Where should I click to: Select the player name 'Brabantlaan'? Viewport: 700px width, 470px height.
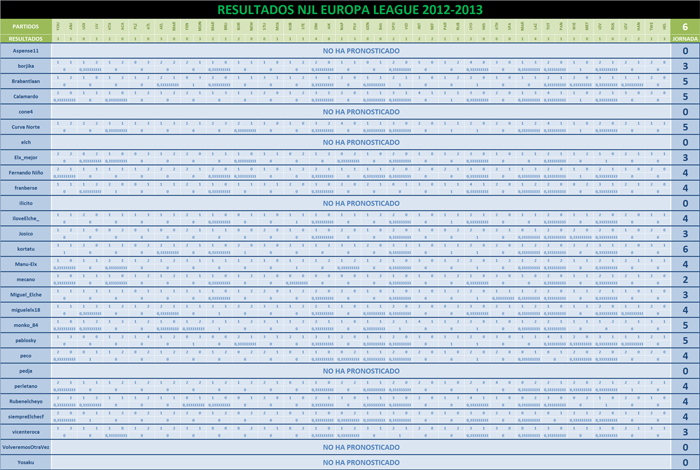(x=26, y=81)
